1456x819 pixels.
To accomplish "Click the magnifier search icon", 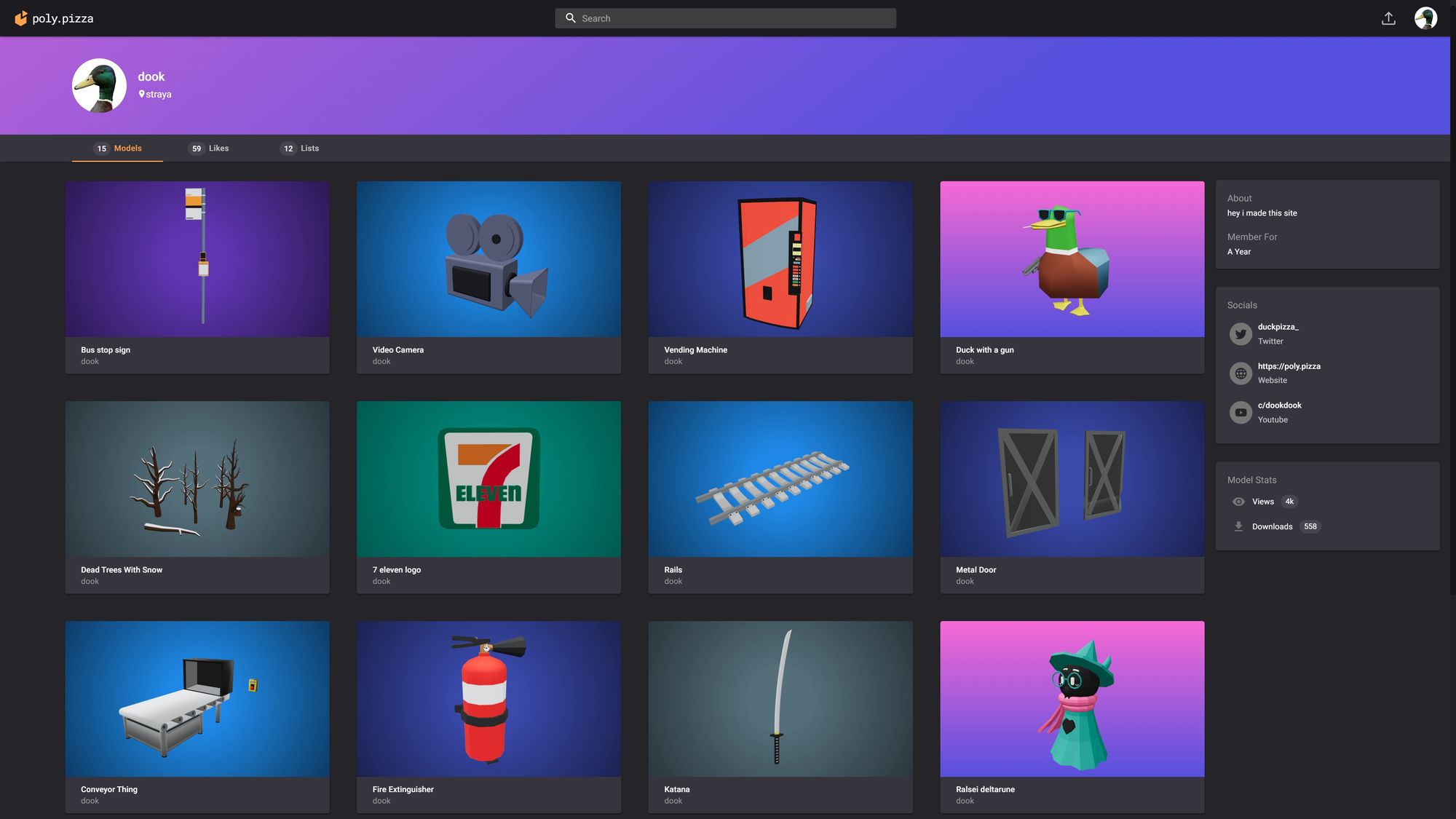I will pyautogui.click(x=571, y=18).
